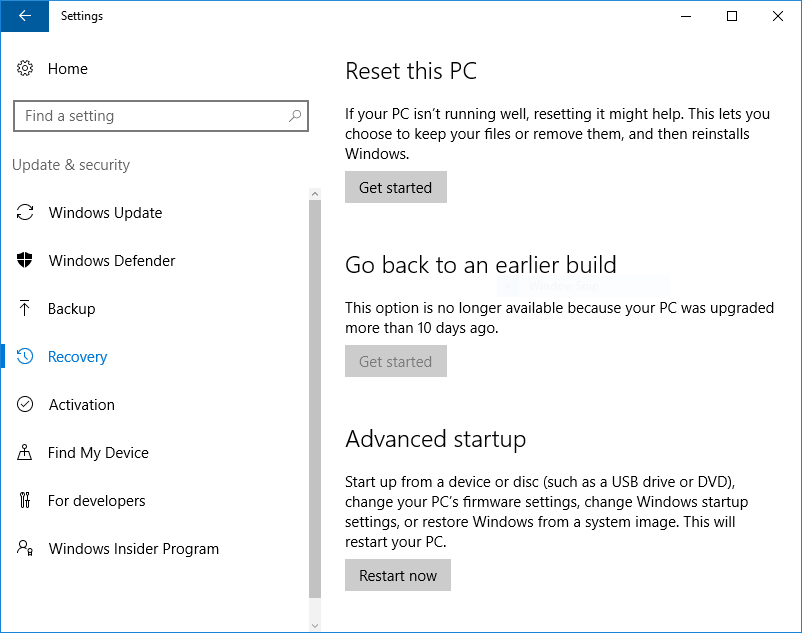Viewport: 802px width, 633px height.
Task: Click the Home gear icon
Action: coord(25,69)
